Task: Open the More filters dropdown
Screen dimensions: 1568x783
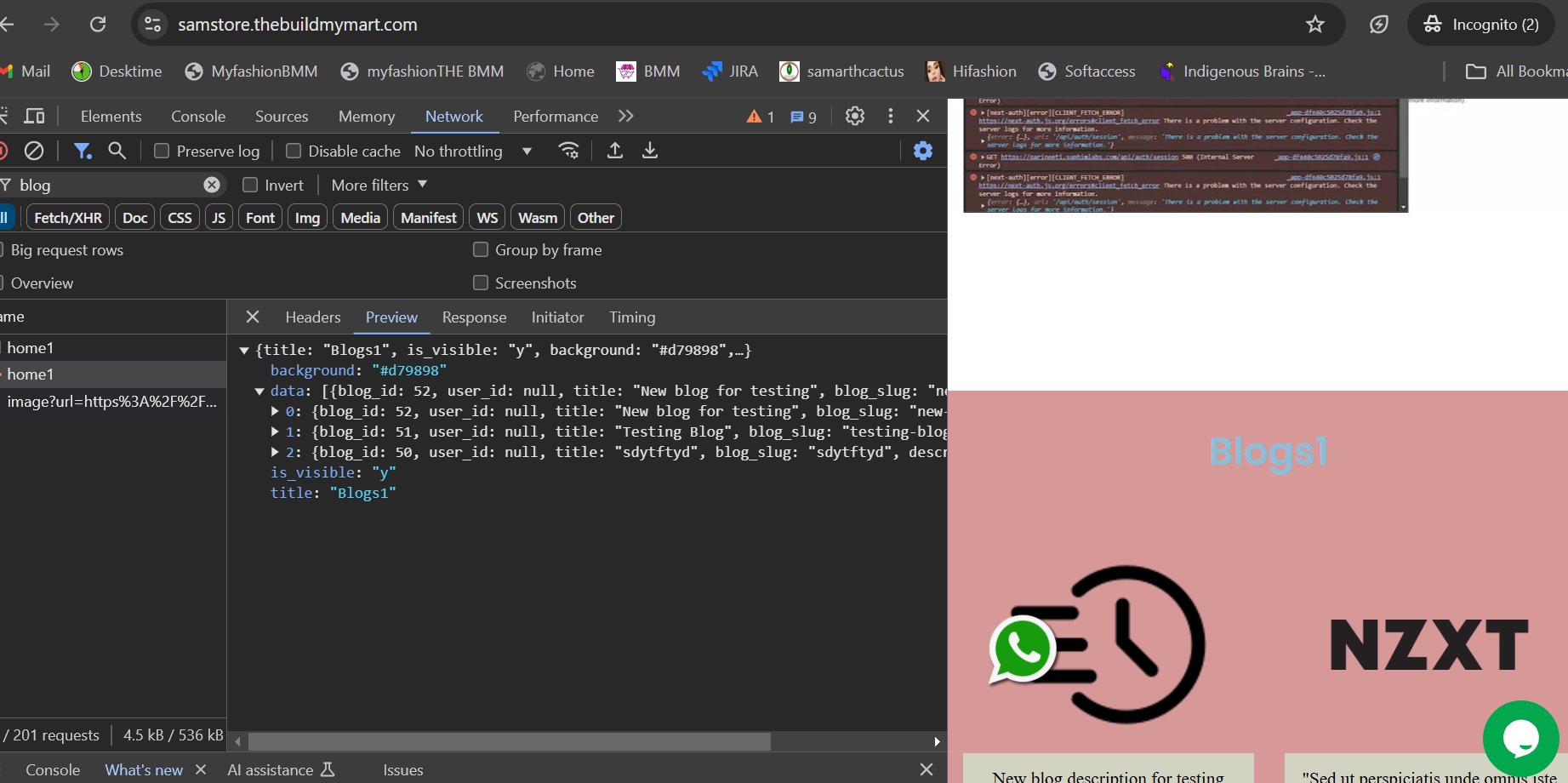Action: pyautogui.click(x=379, y=185)
